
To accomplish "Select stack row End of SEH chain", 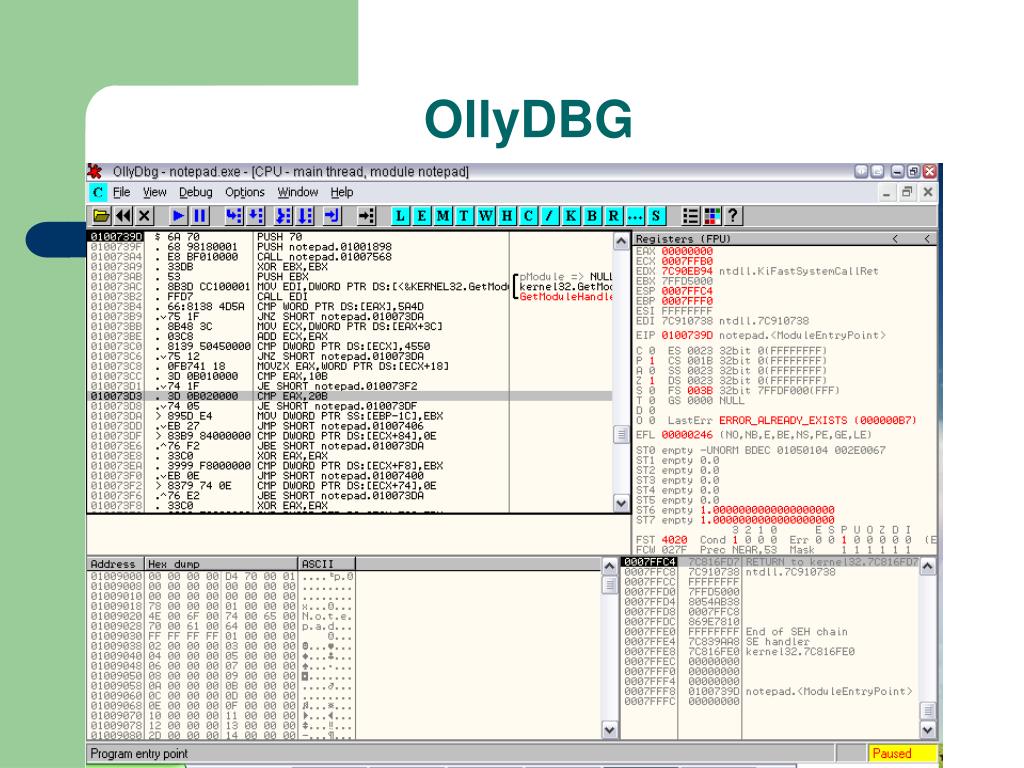I will [x=769, y=632].
